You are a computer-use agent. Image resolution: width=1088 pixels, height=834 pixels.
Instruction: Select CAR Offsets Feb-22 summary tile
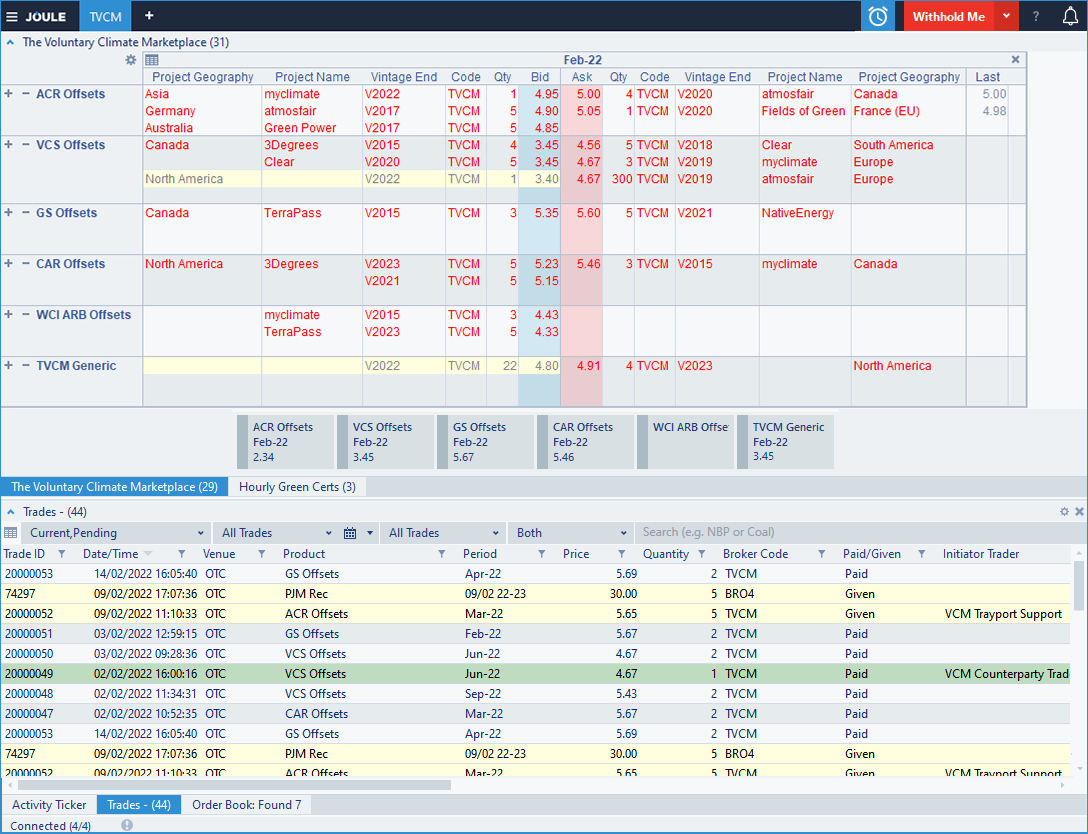pyautogui.click(x=585, y=442)
